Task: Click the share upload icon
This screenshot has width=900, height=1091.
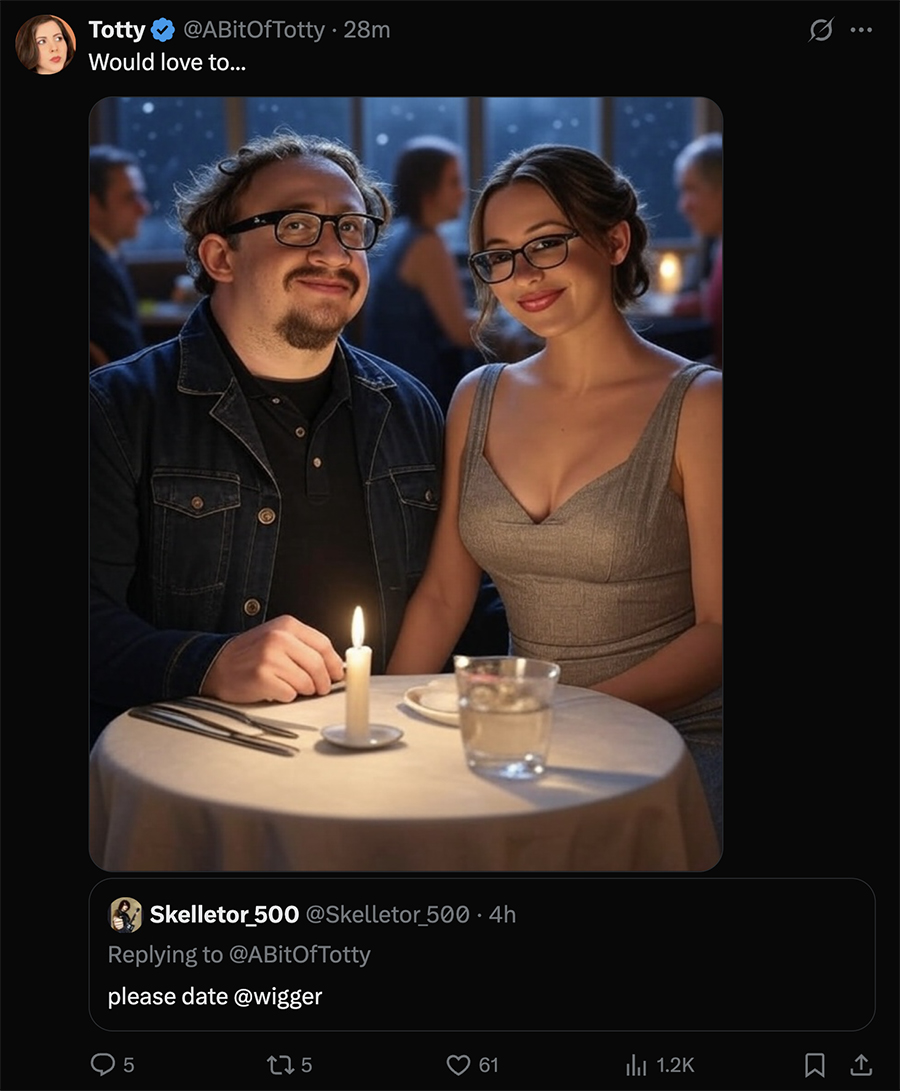Action: coord(861,1065)
